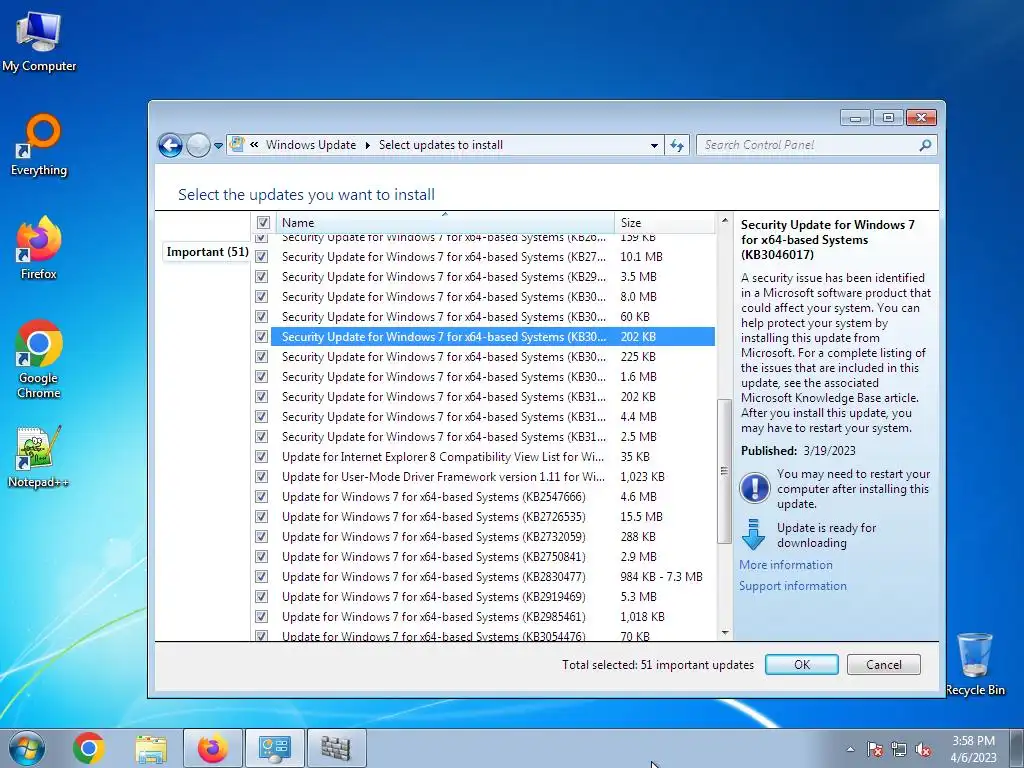Image resolution: width=1024 pixels, height=768 pixels.
Task: Open More information link
Action: (x=786, y=565)
